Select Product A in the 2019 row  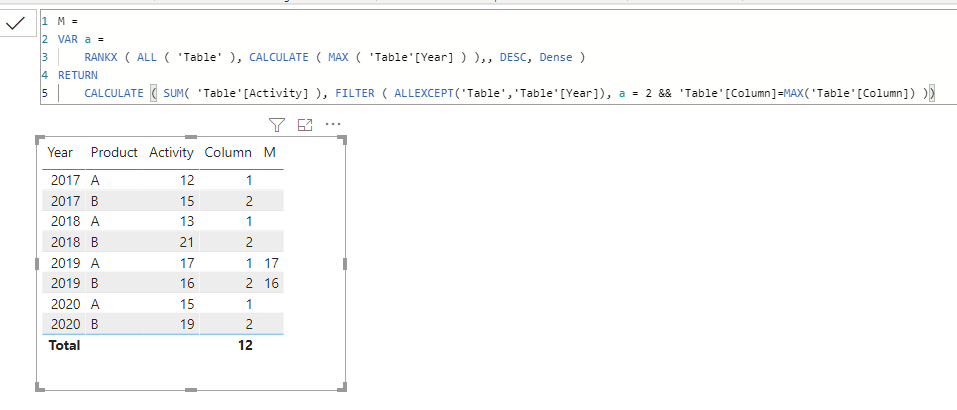95,263
